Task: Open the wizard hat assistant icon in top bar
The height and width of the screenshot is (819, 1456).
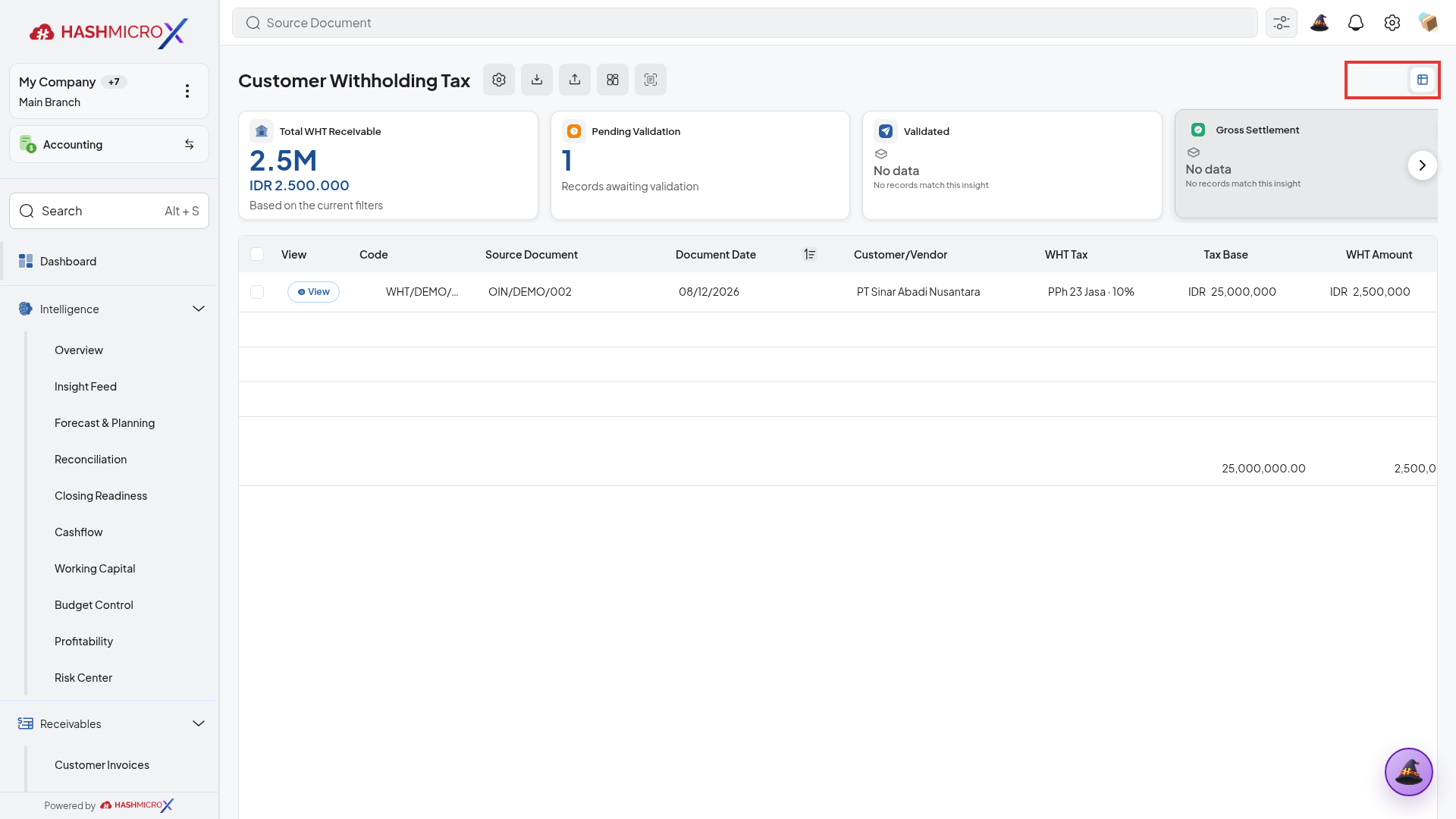Action: (x=1319, y=23)
